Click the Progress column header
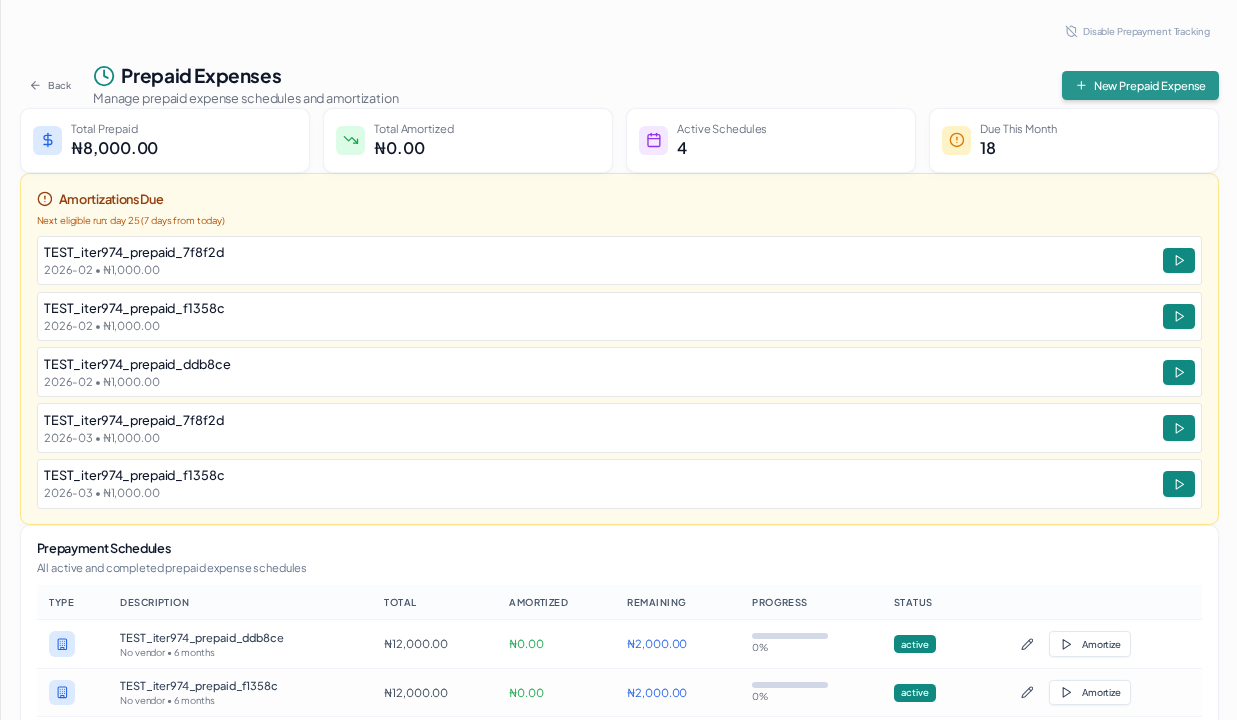This screenshot has width=1237, height=720. 779,602
